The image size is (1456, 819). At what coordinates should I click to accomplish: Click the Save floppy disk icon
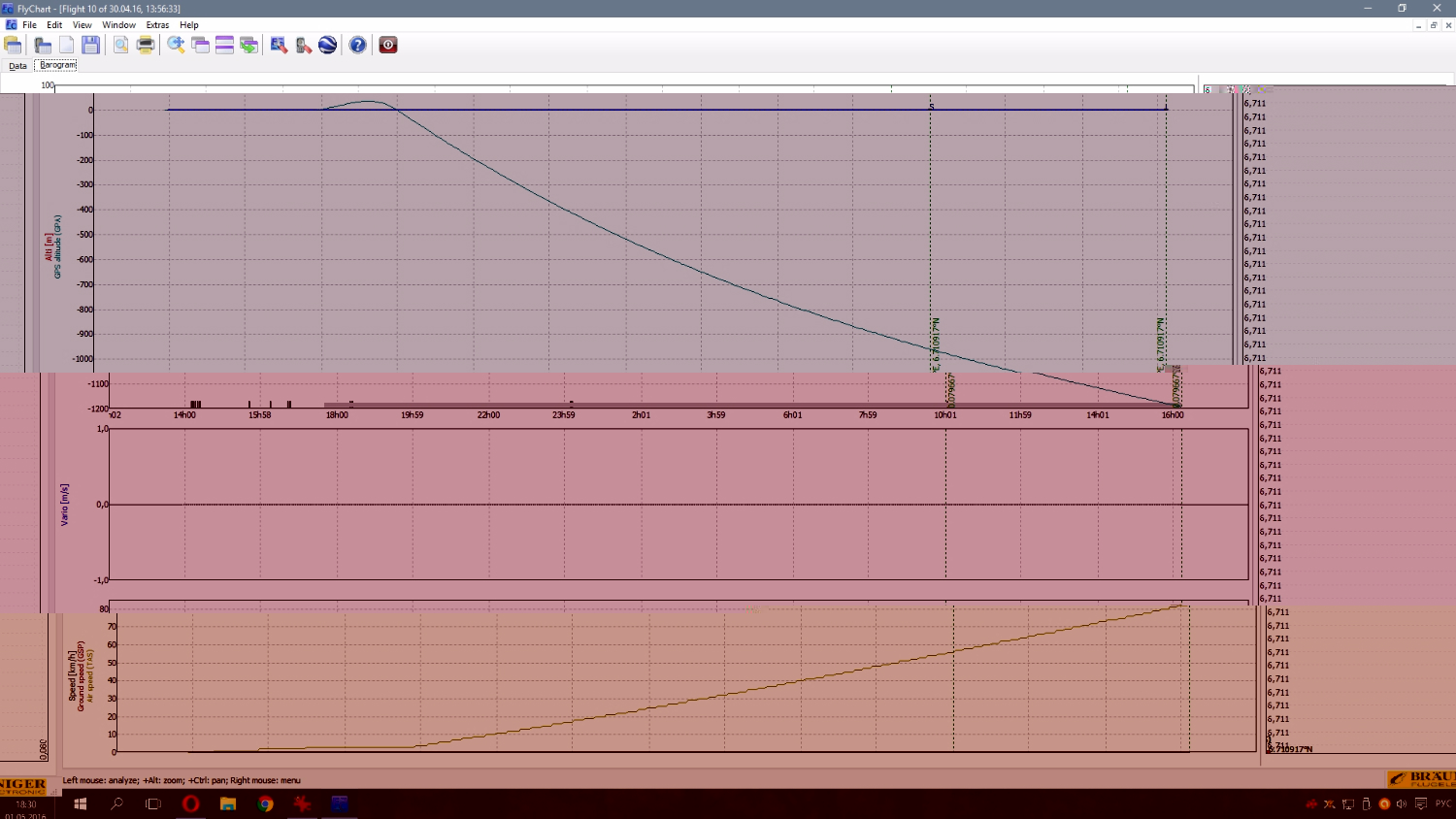[90, 45]
